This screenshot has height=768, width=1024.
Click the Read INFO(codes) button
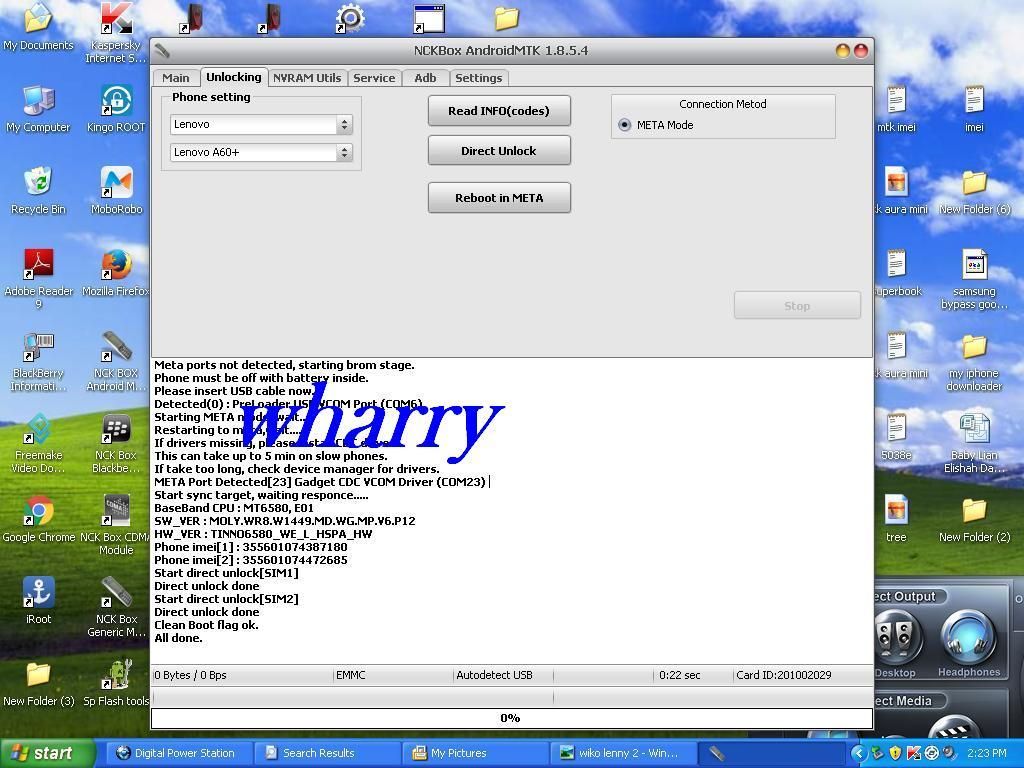(x=499, y=111)
